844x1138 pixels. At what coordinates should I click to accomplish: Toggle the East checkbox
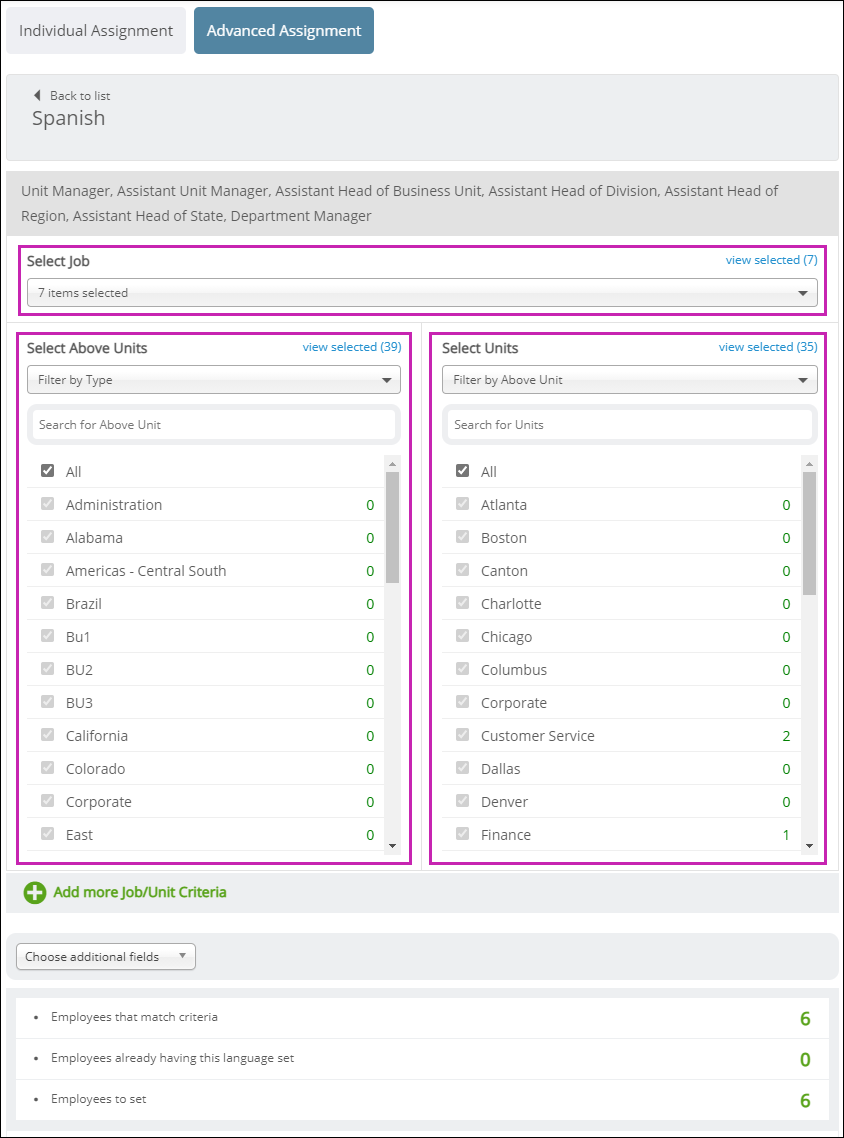pos(48,834)
